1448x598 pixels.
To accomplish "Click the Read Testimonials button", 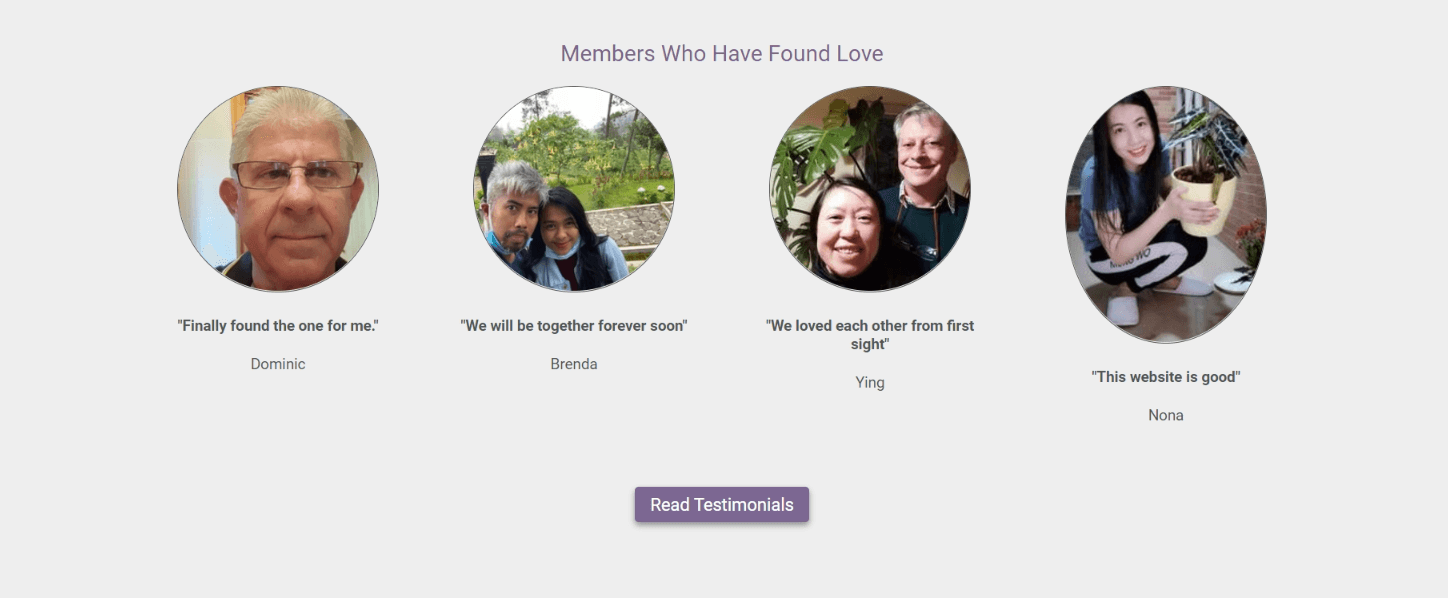I will point(722,505).
